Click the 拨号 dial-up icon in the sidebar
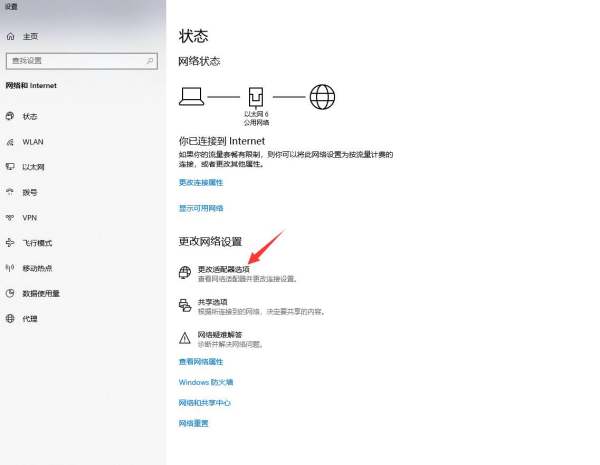 [x=10, y=192]
